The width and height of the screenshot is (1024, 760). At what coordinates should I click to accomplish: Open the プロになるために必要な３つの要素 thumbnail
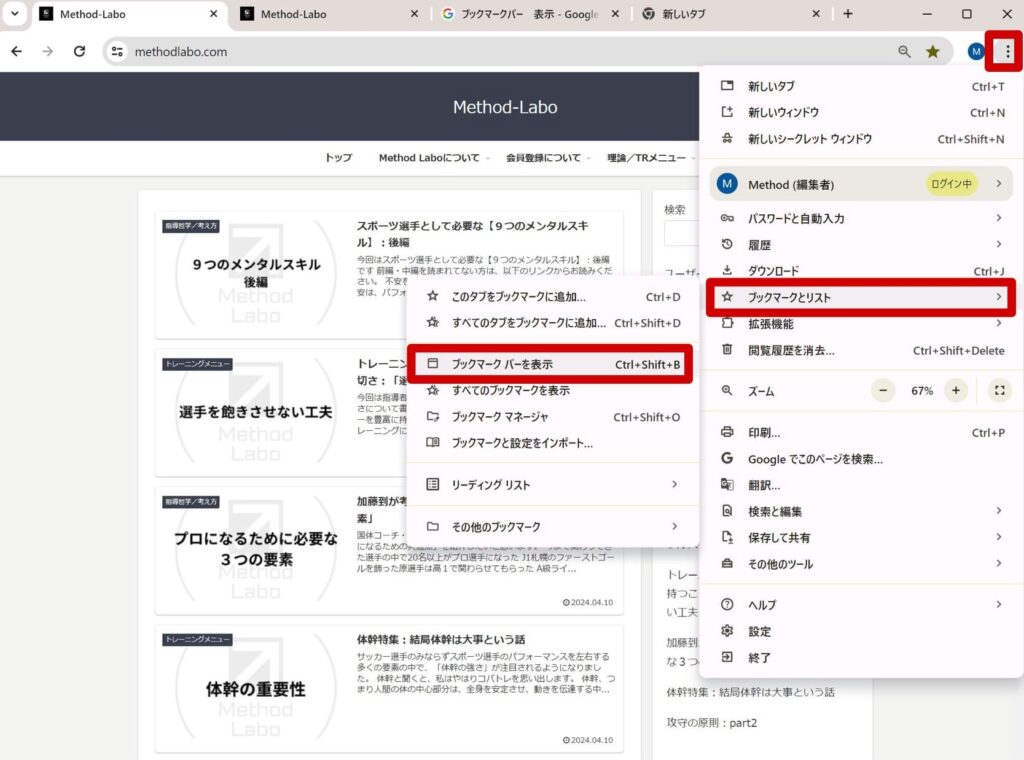[255, 548]
